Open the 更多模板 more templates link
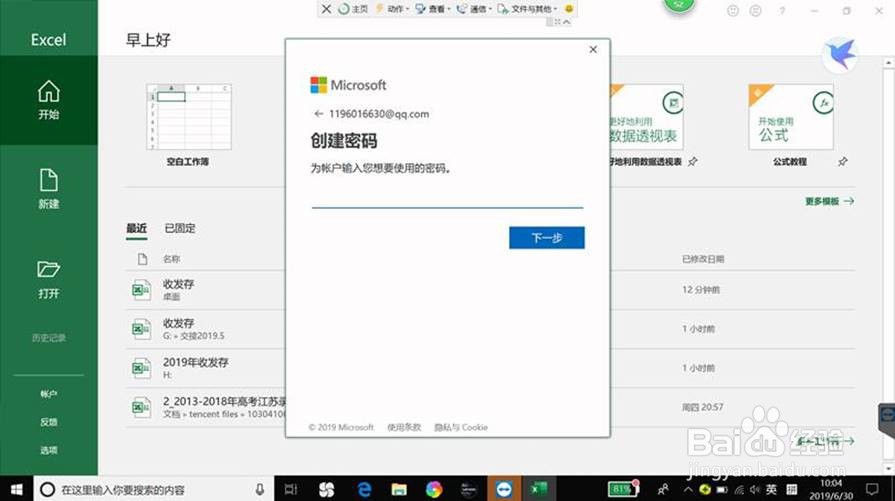Screen dimensions: 895x501 [829, 201]
